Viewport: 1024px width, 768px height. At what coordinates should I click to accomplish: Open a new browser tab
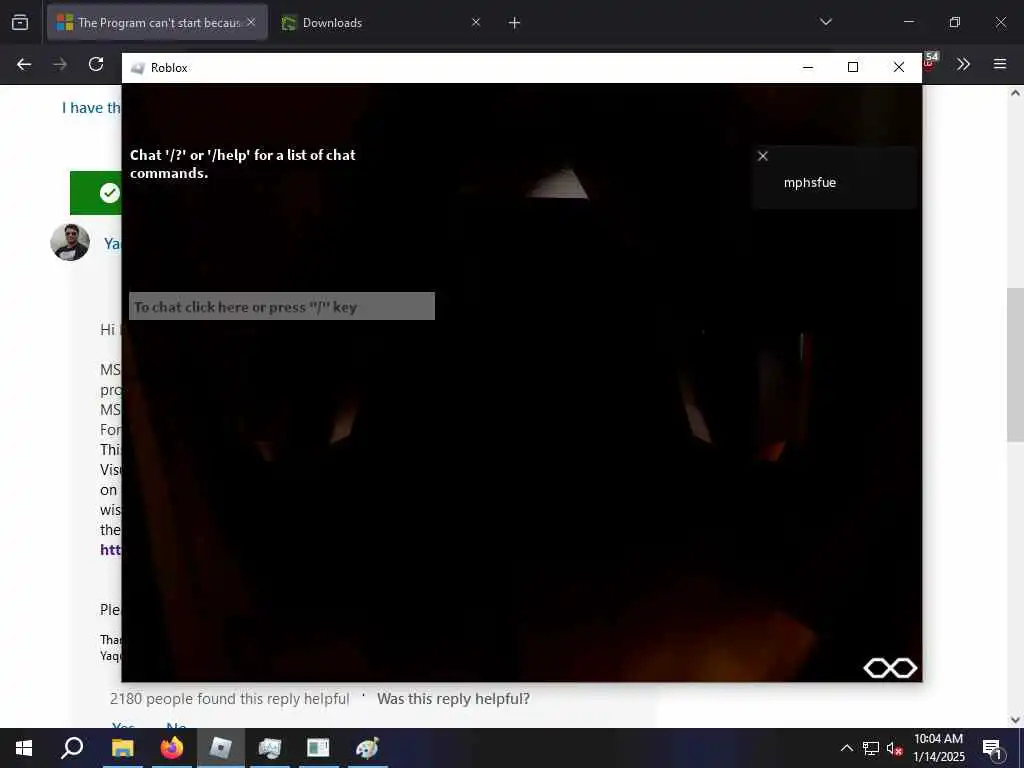click(x=515, y=23)
